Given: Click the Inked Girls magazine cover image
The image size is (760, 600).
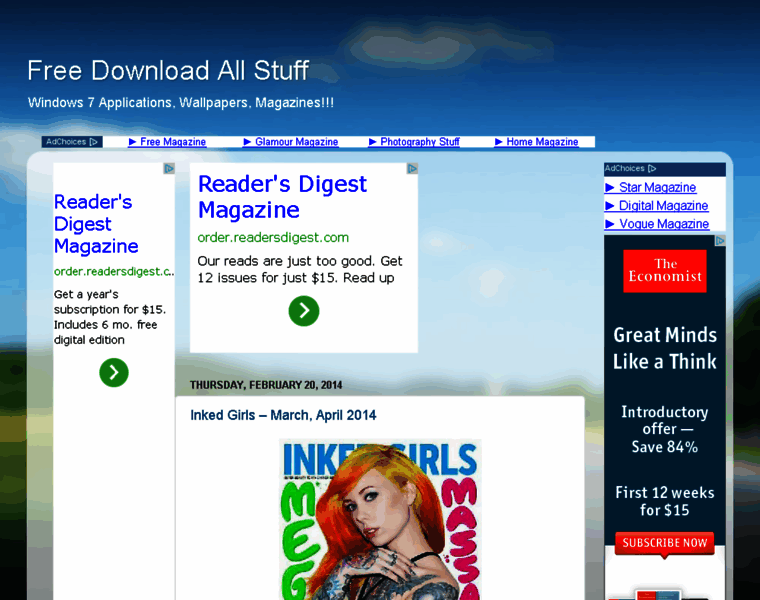Looking at the screenshot, I should pos(380,520).
